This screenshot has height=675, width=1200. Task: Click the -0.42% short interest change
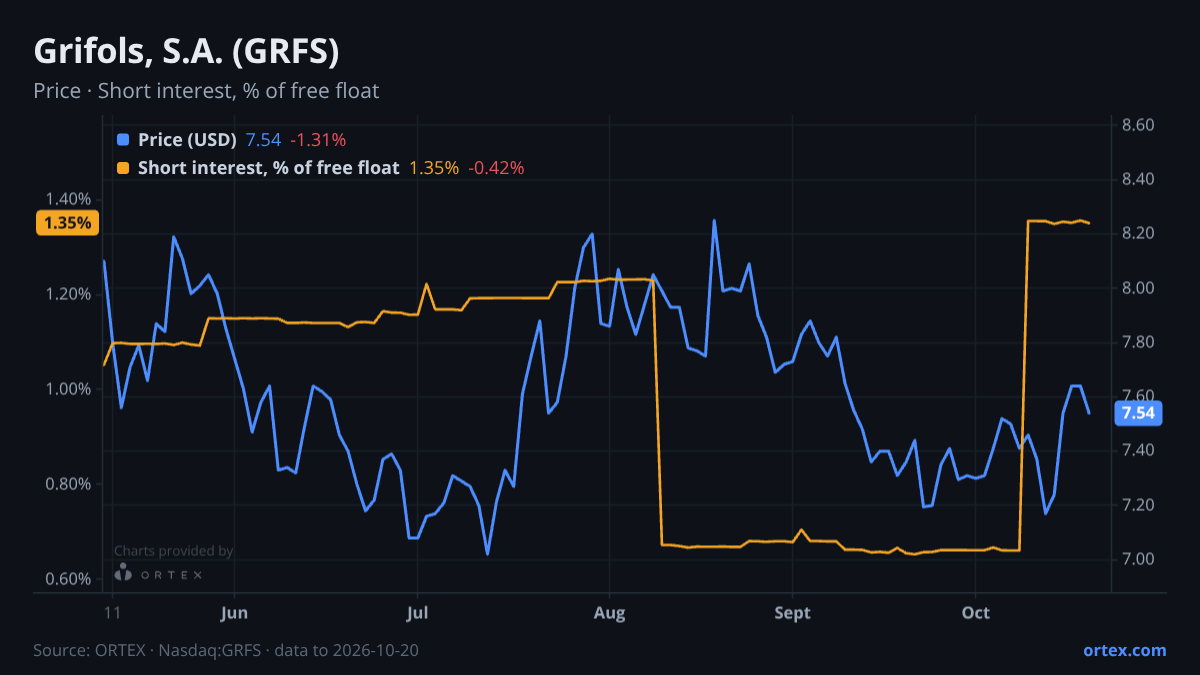[x=496, y=168]
